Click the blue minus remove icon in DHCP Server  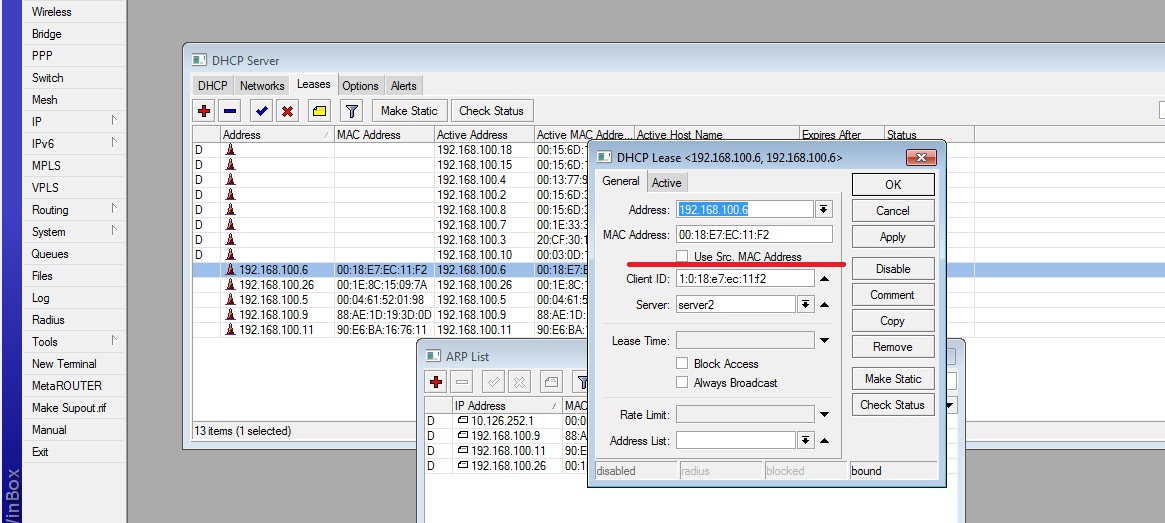pos(229,111)
